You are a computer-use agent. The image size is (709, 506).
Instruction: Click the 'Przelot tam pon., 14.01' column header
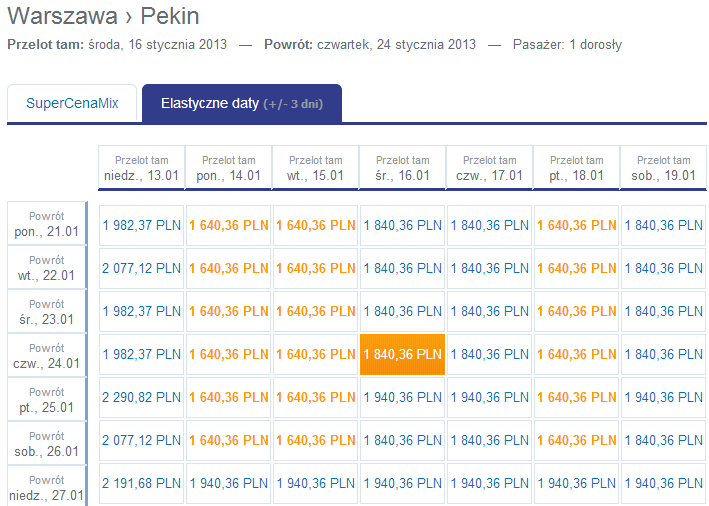tap(228, 168)
